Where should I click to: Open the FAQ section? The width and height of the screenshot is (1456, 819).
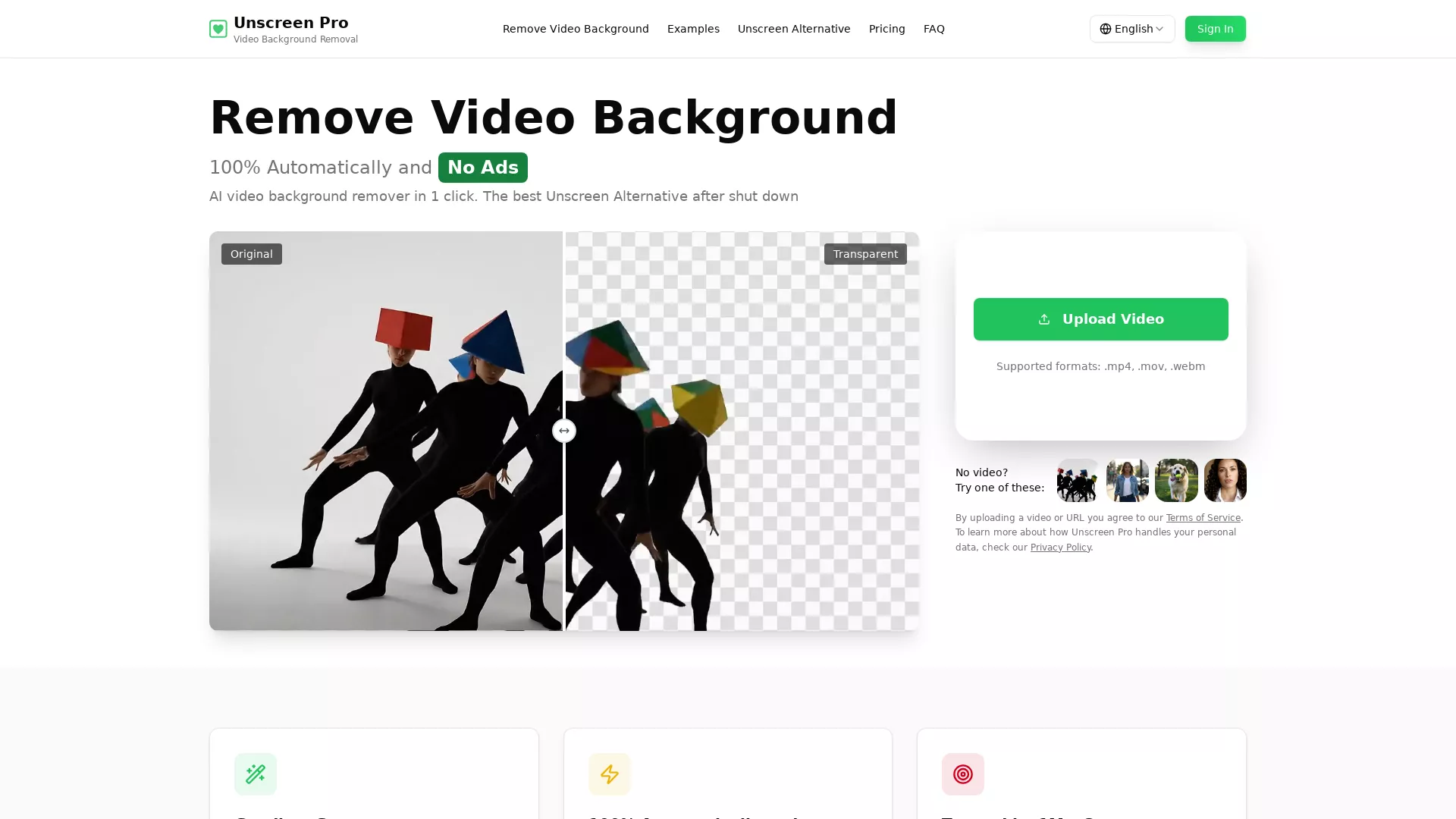click(x=934, y=29)
